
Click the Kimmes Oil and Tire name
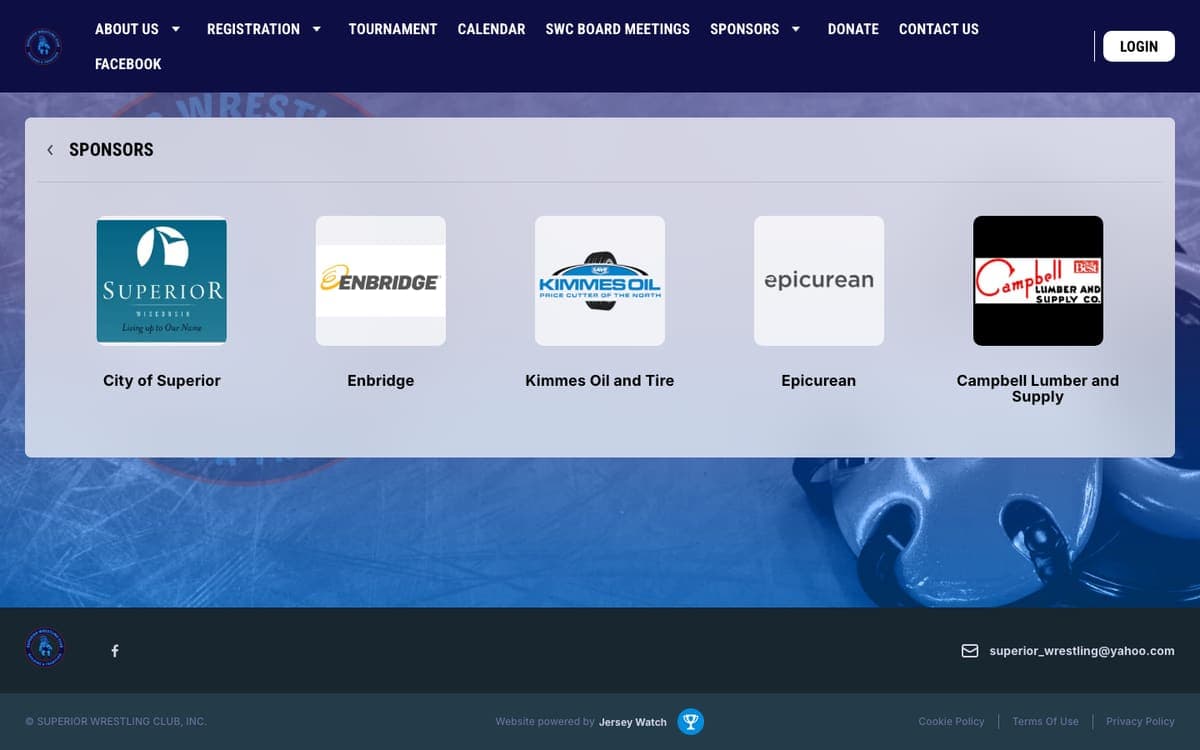coord(600,381)
